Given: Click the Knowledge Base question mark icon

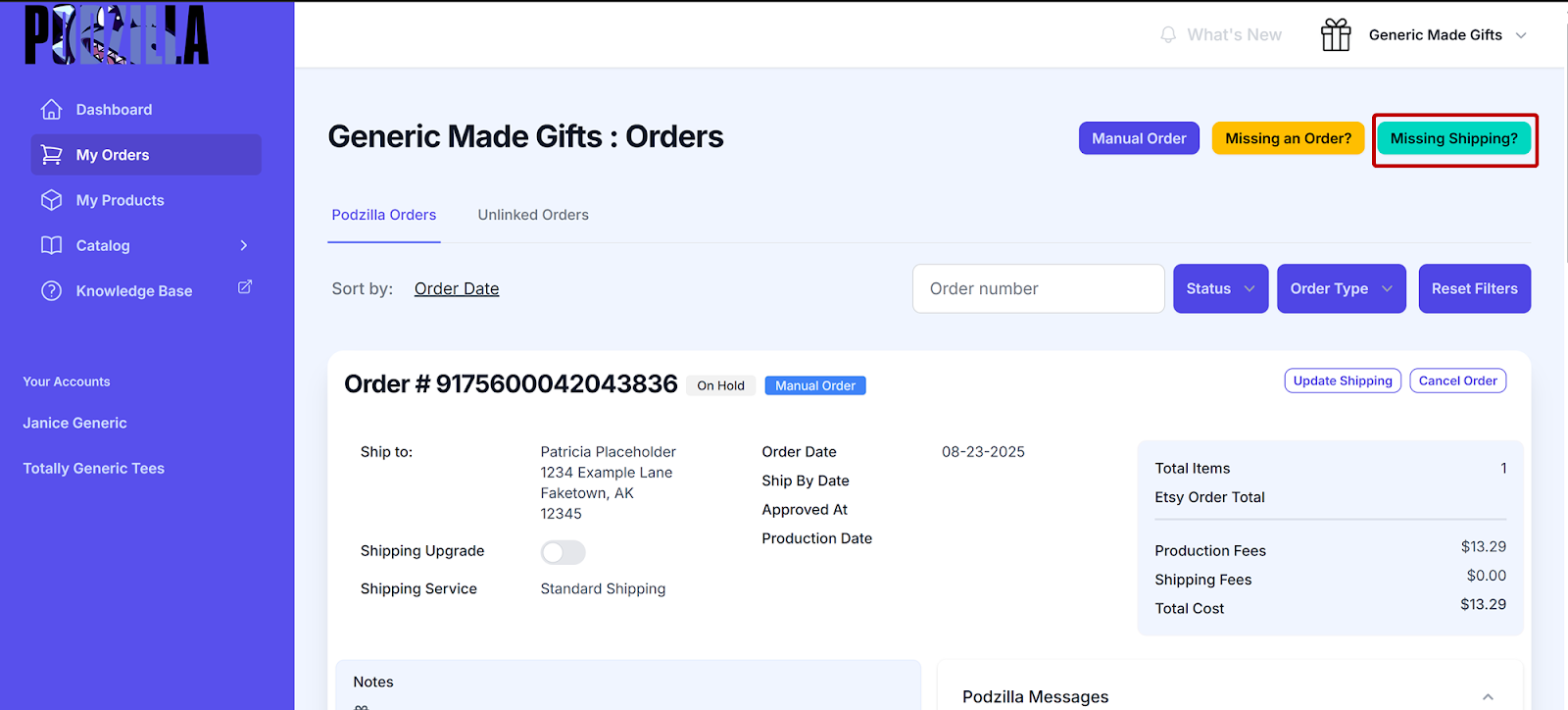Looking at the screenshot, I should tap(52, 291).
